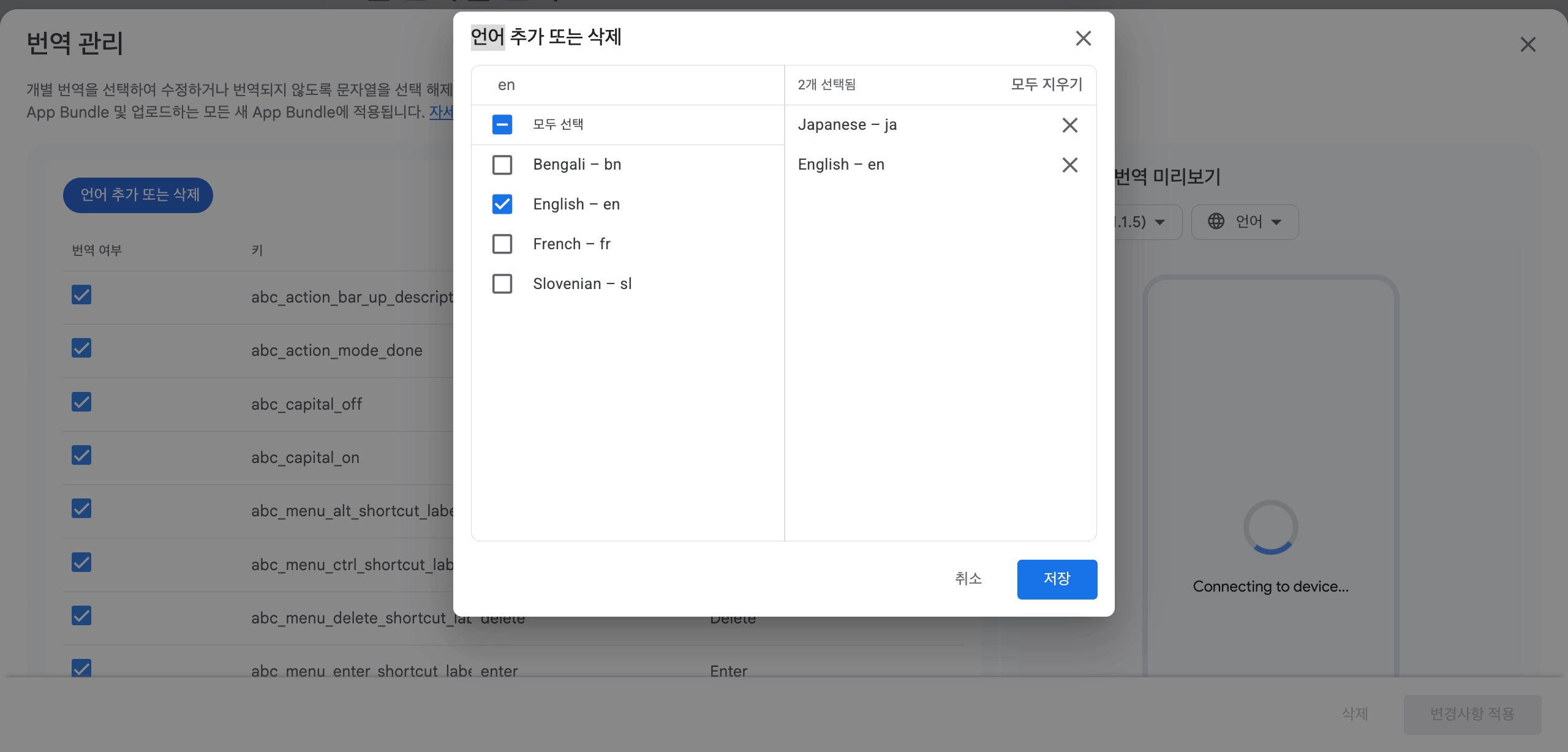Check the French – fr checkbox
This screenshot has width=1568, height=752.
tap(502, 244)
